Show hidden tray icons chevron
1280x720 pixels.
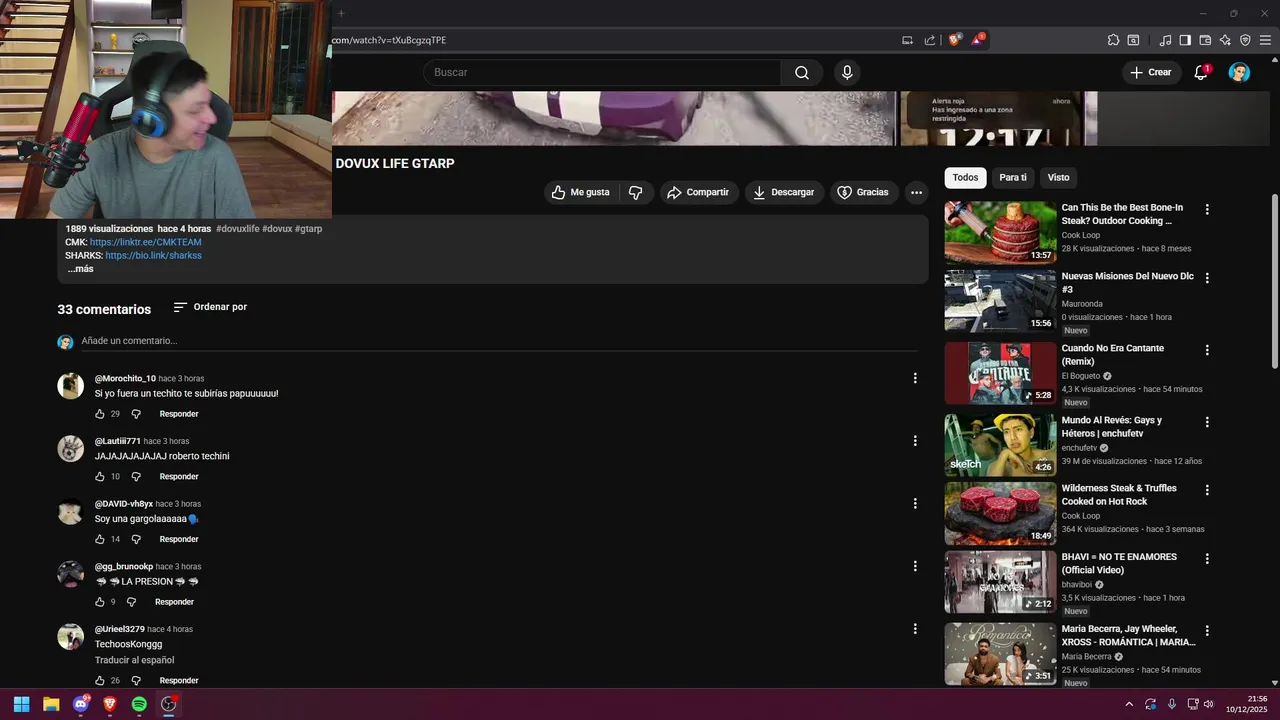(1129, 704)
